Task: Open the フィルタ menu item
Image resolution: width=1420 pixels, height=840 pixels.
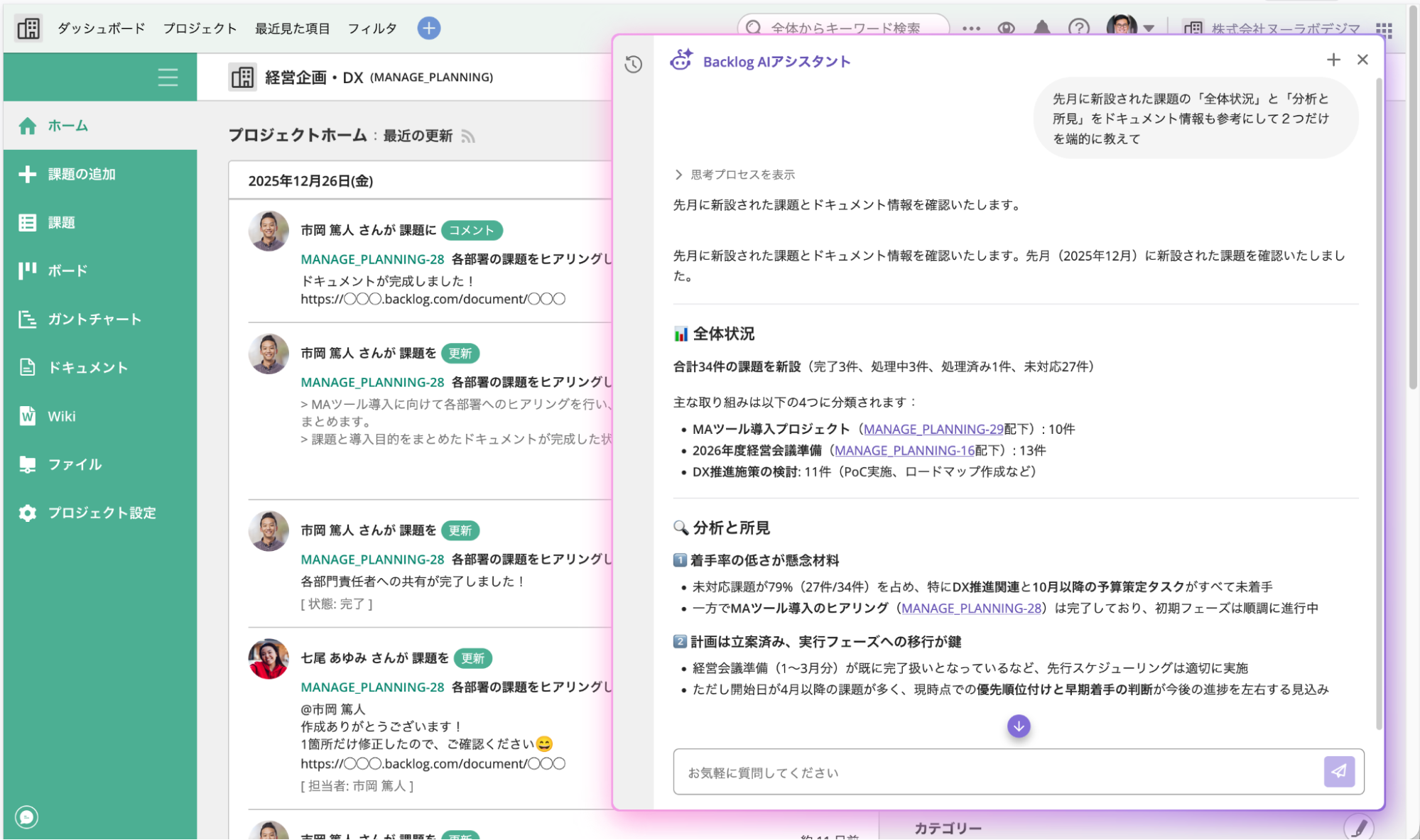Action: pyautogui.click(x=372, y=28)
